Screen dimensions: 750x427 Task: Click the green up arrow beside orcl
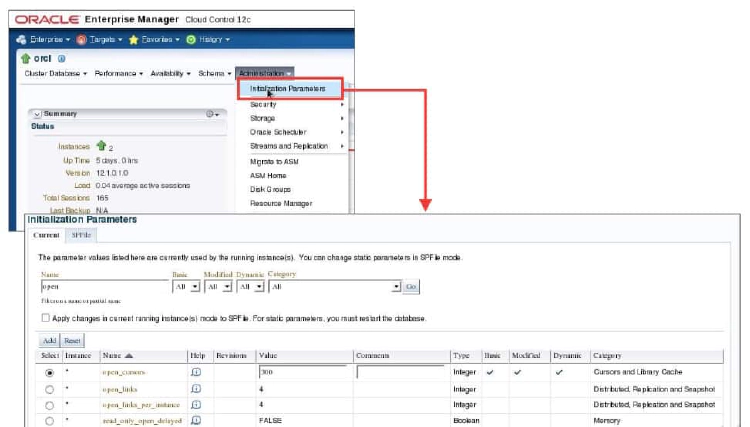point(25,59)
